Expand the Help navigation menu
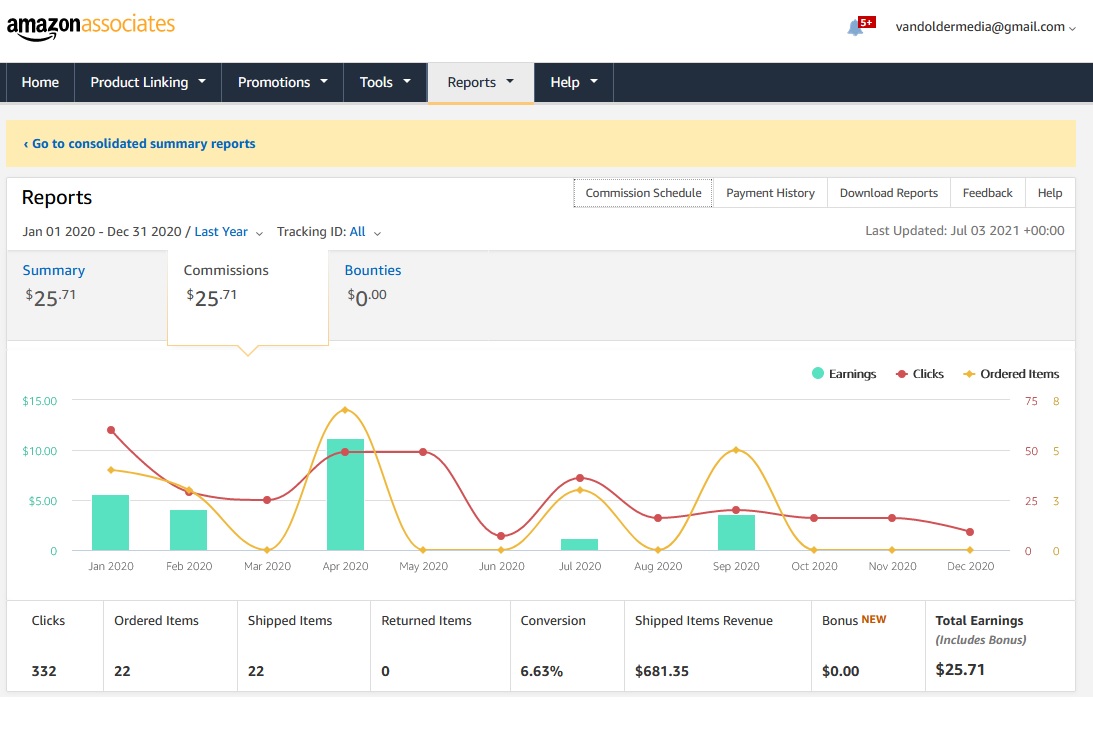Screen dimensions: 1093x731 tap(574, 82)
